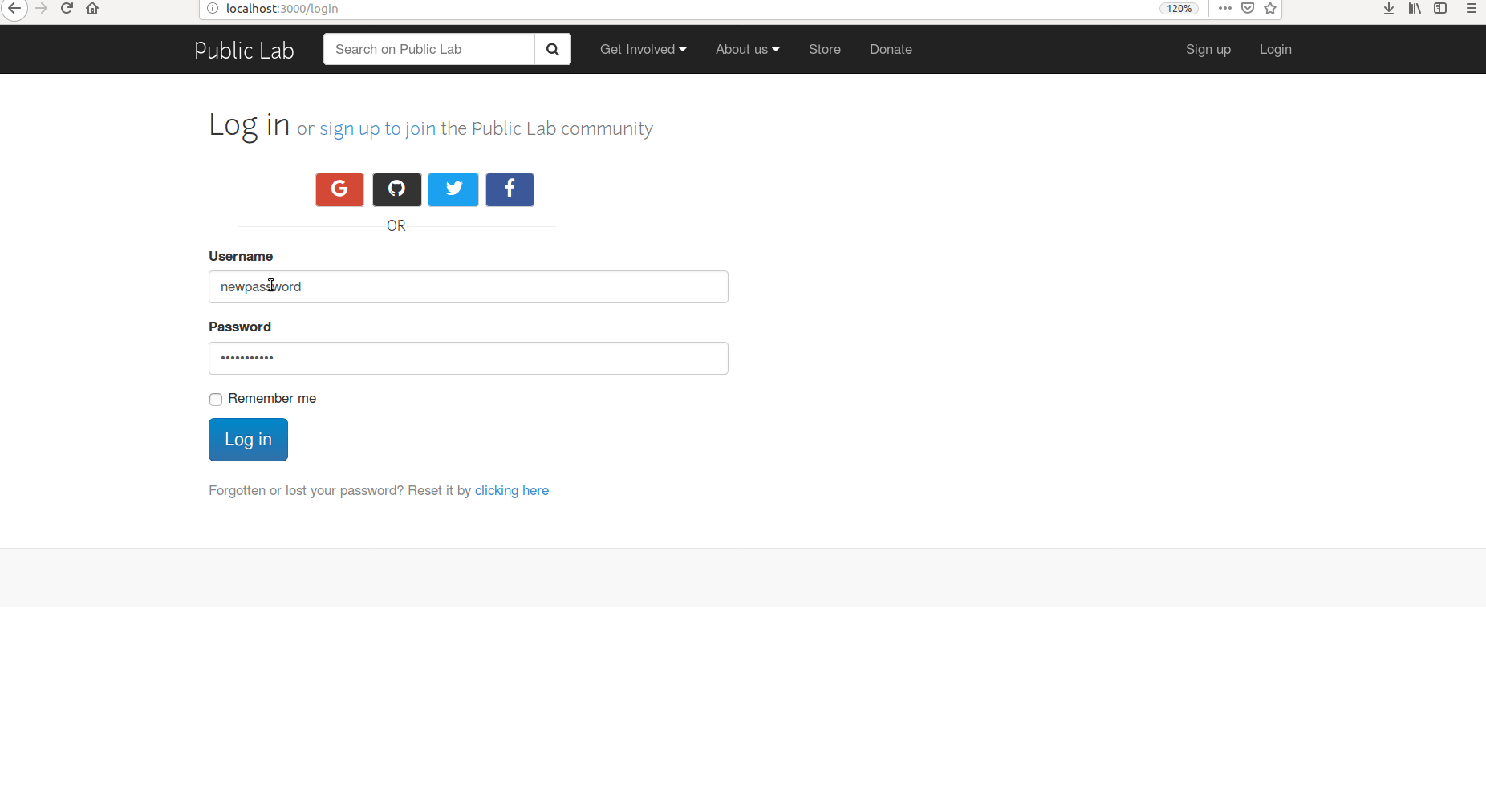Open the downloads arrow icon
This screenshot has height=812, width=1486.
[x=1389, y=8]
